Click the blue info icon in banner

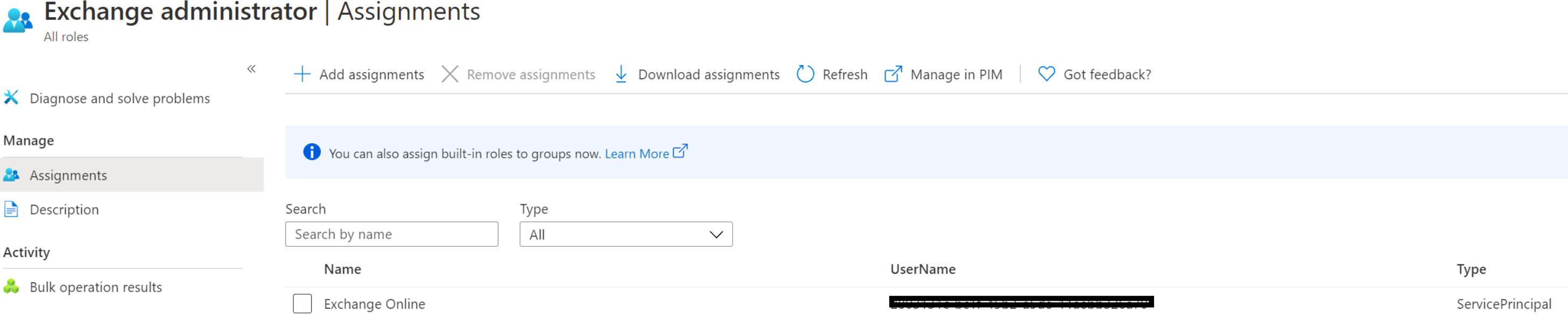(x=312, y=152)
